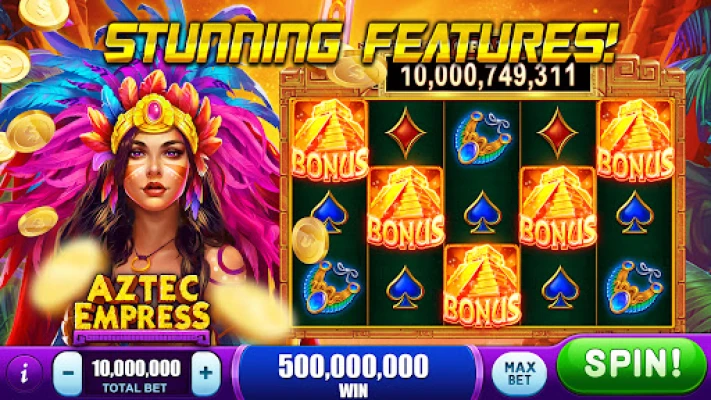This screenshot has height=400, width=711.
Task: Click the 10,000,749,311 jackpot counter
Action: click(488, 76)
